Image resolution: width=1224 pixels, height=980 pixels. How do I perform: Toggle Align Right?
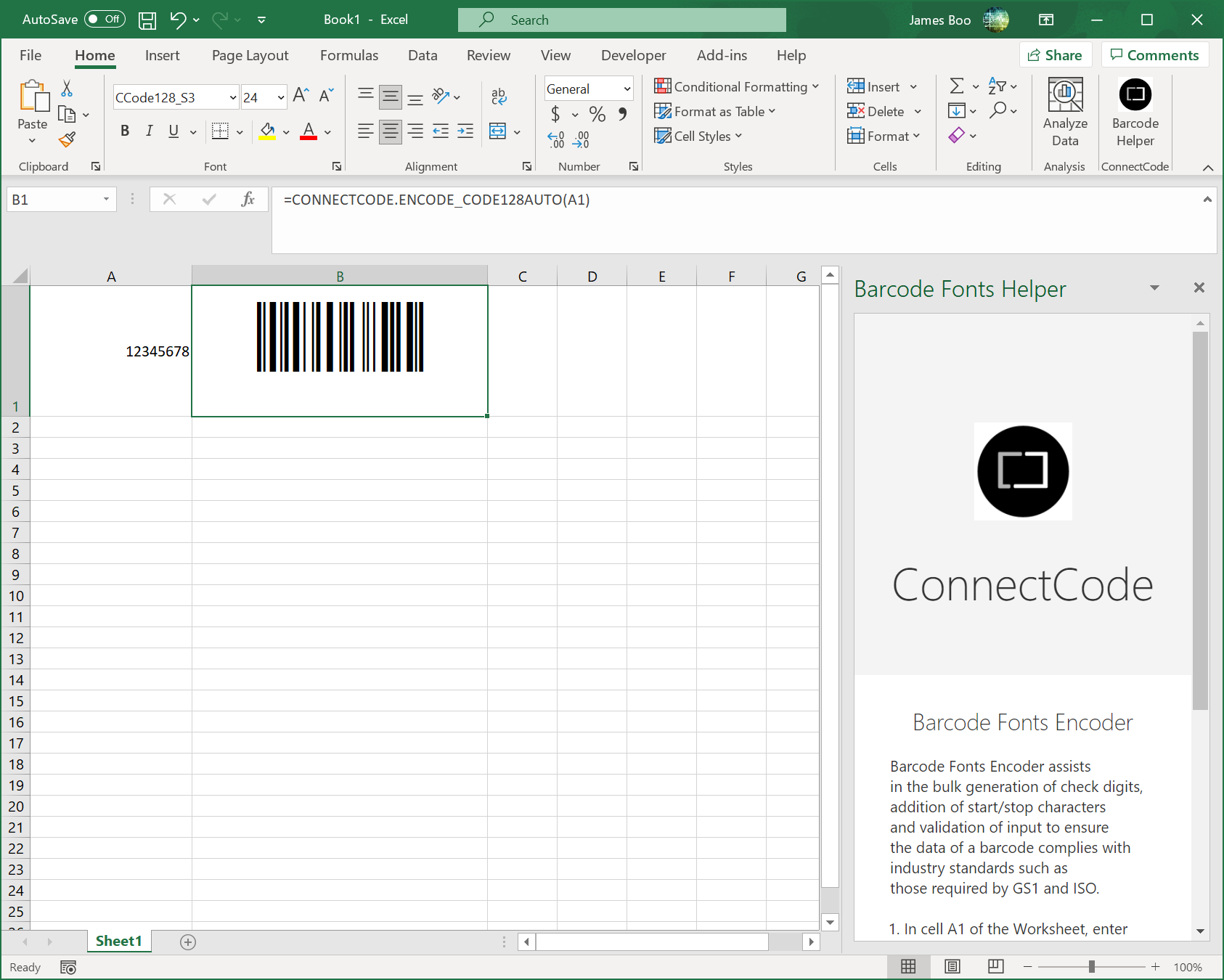pyautogui.click(x=415, y=131)
